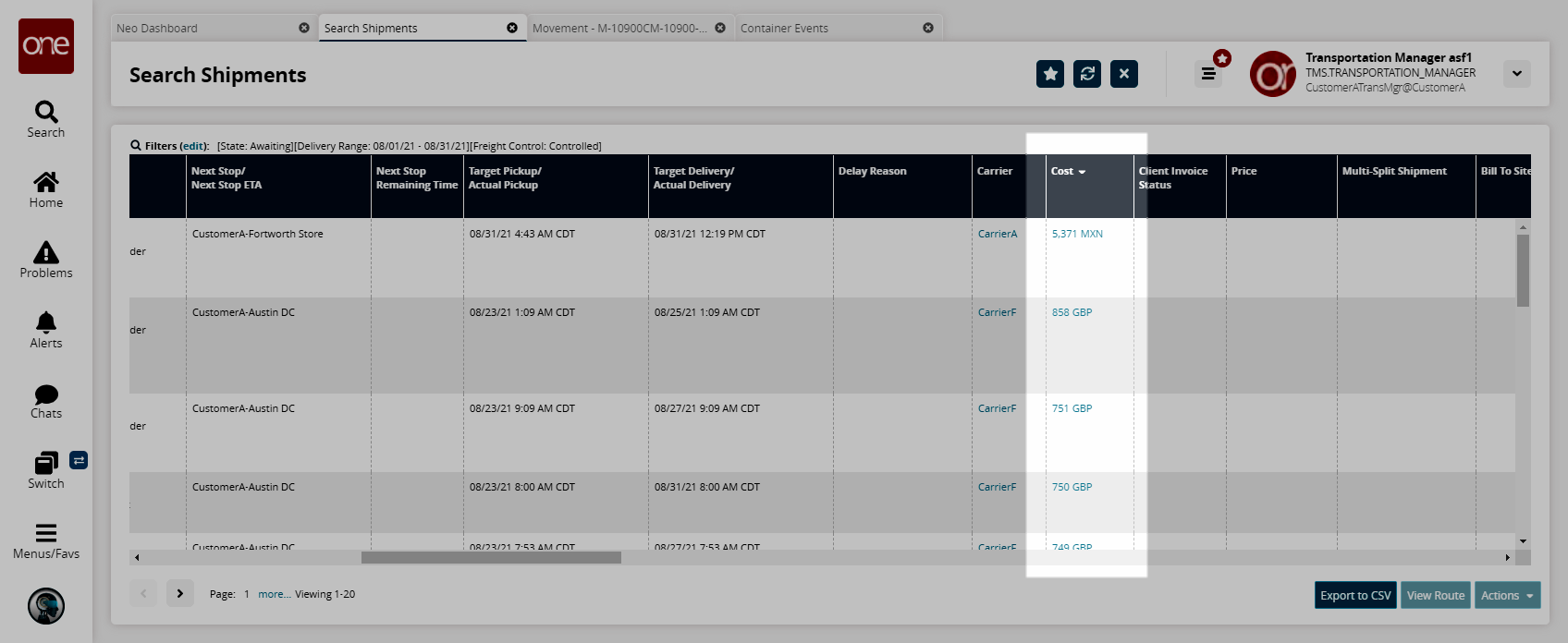Click the assistant avatar icon at sidebar bottom
Viewport: 1568px width, 643px height.
(x=46, y=606)
